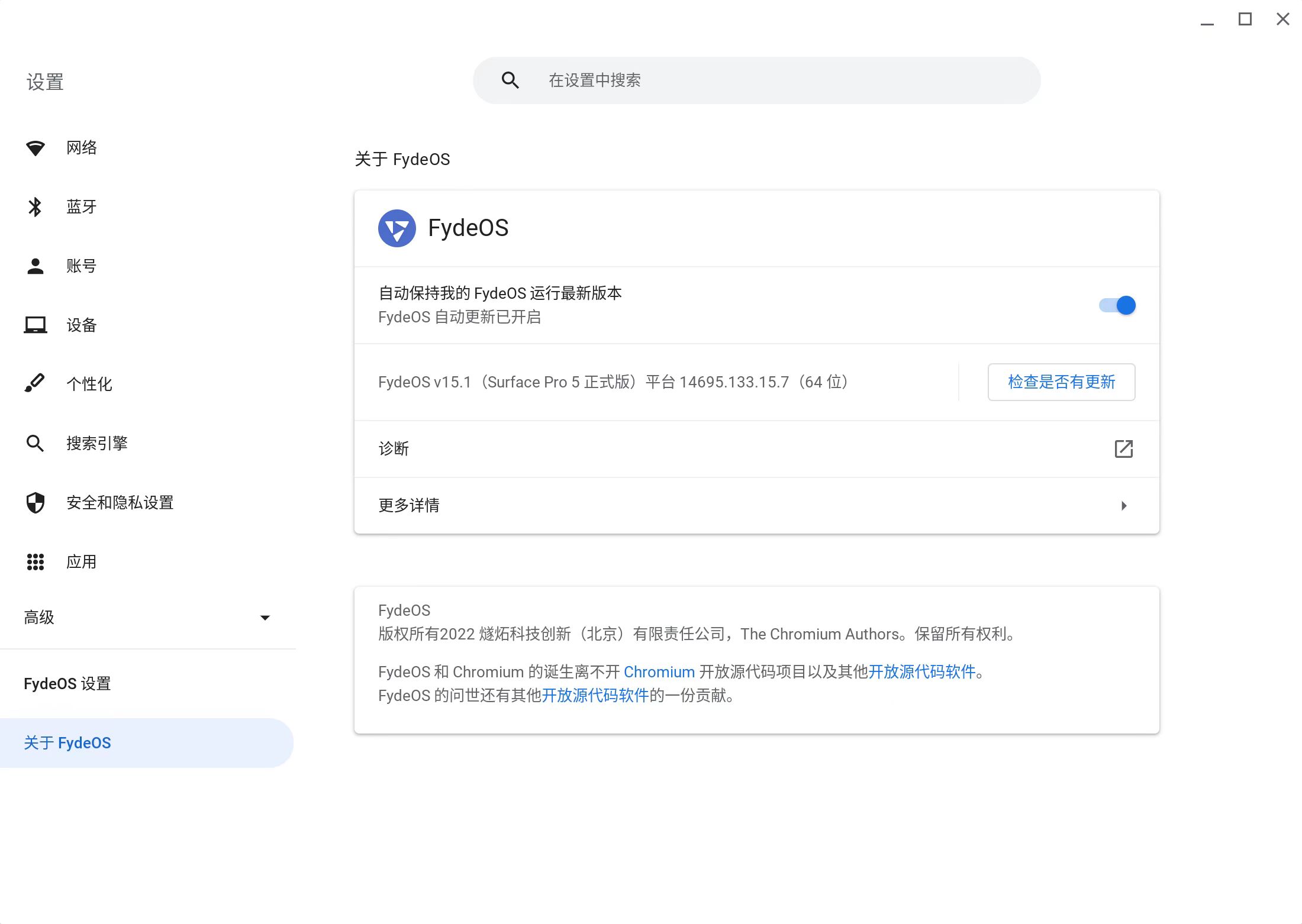
Task: Click the FydeOS logo icon
Action: click(x=397, y=228)
